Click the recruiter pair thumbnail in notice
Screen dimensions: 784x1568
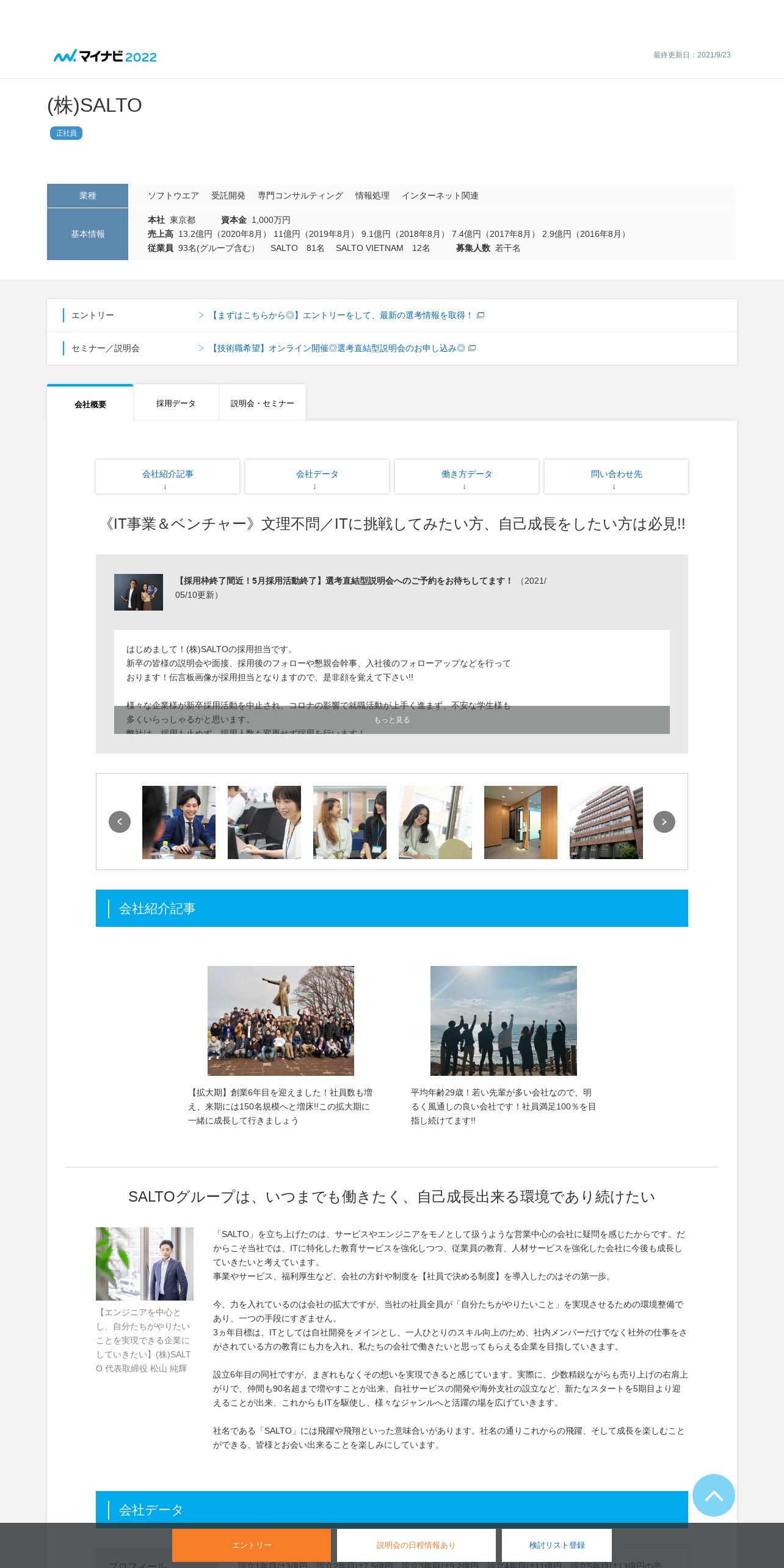click(139, 592)
